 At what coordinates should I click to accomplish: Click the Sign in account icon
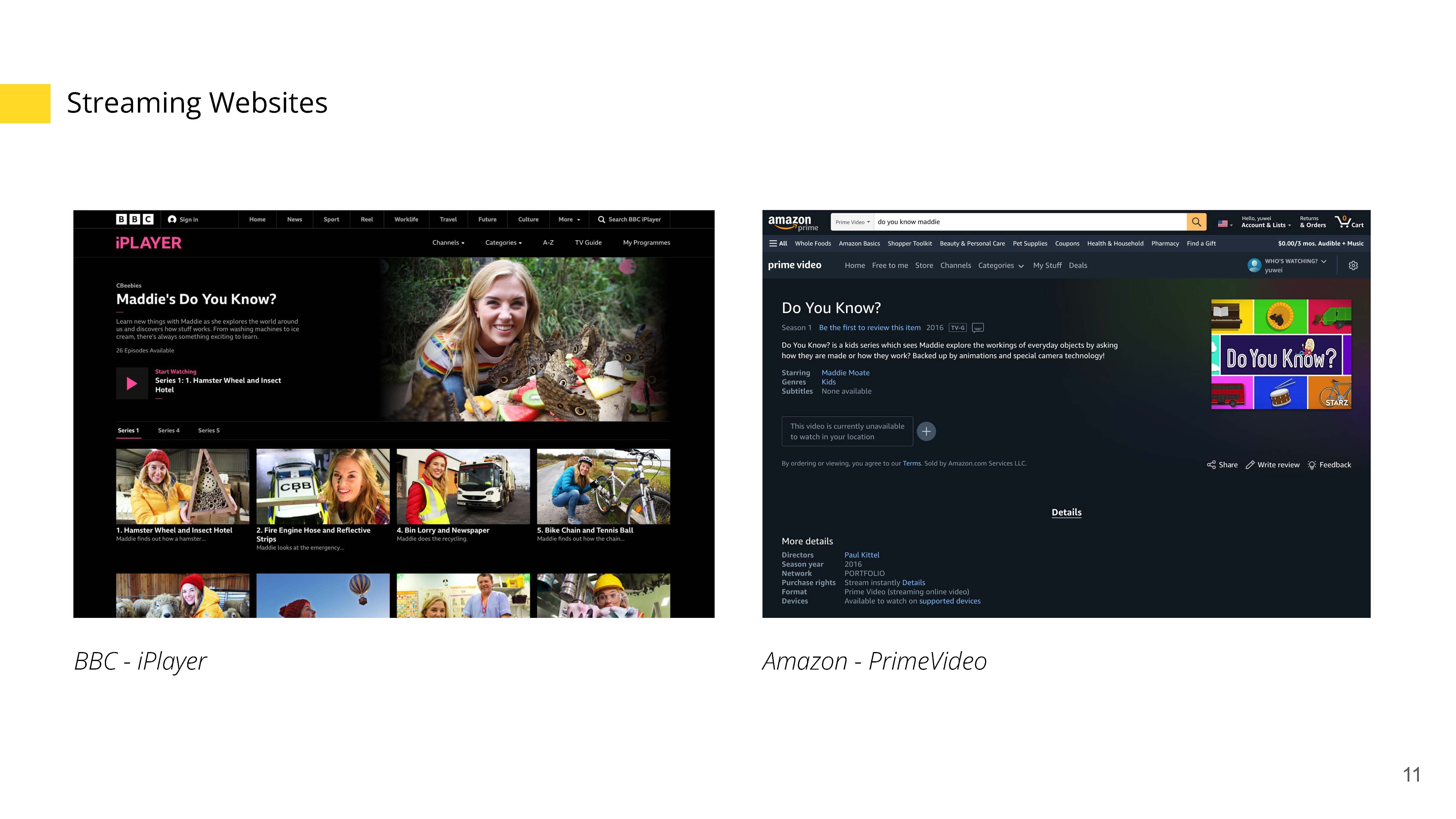point(172,219)
